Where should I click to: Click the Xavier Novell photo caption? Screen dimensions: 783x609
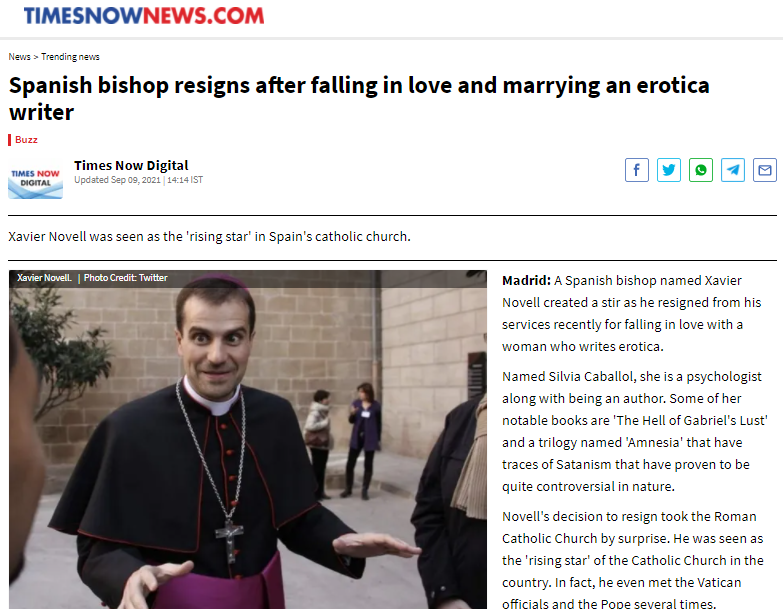[44, 278]
